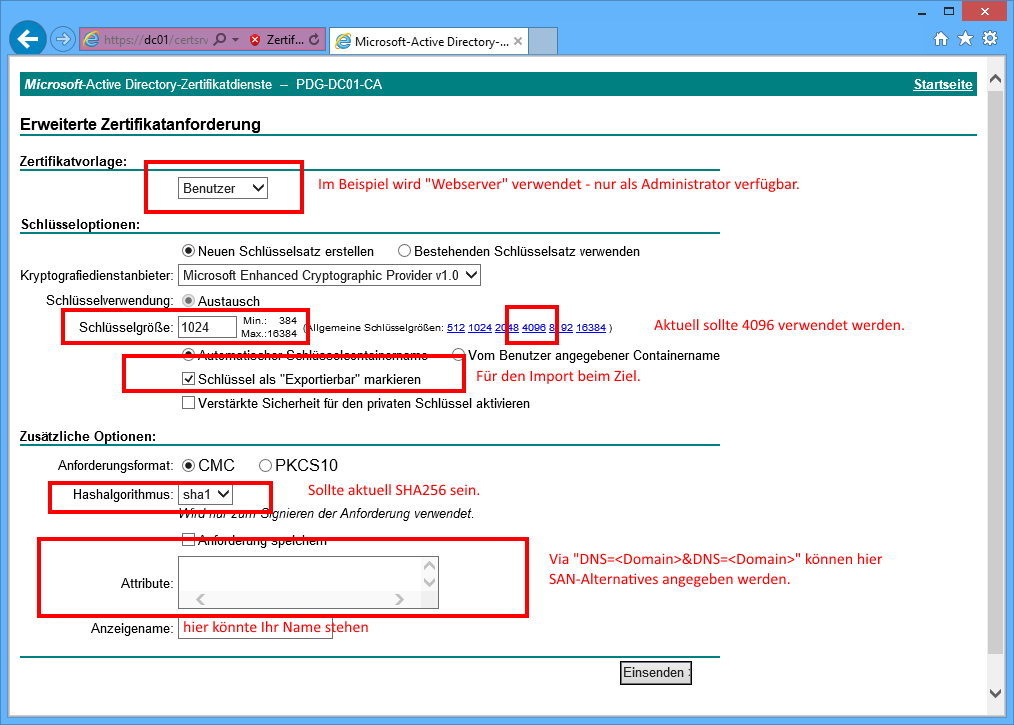Select the PKCS10 request format option

(x=265, y=465)
